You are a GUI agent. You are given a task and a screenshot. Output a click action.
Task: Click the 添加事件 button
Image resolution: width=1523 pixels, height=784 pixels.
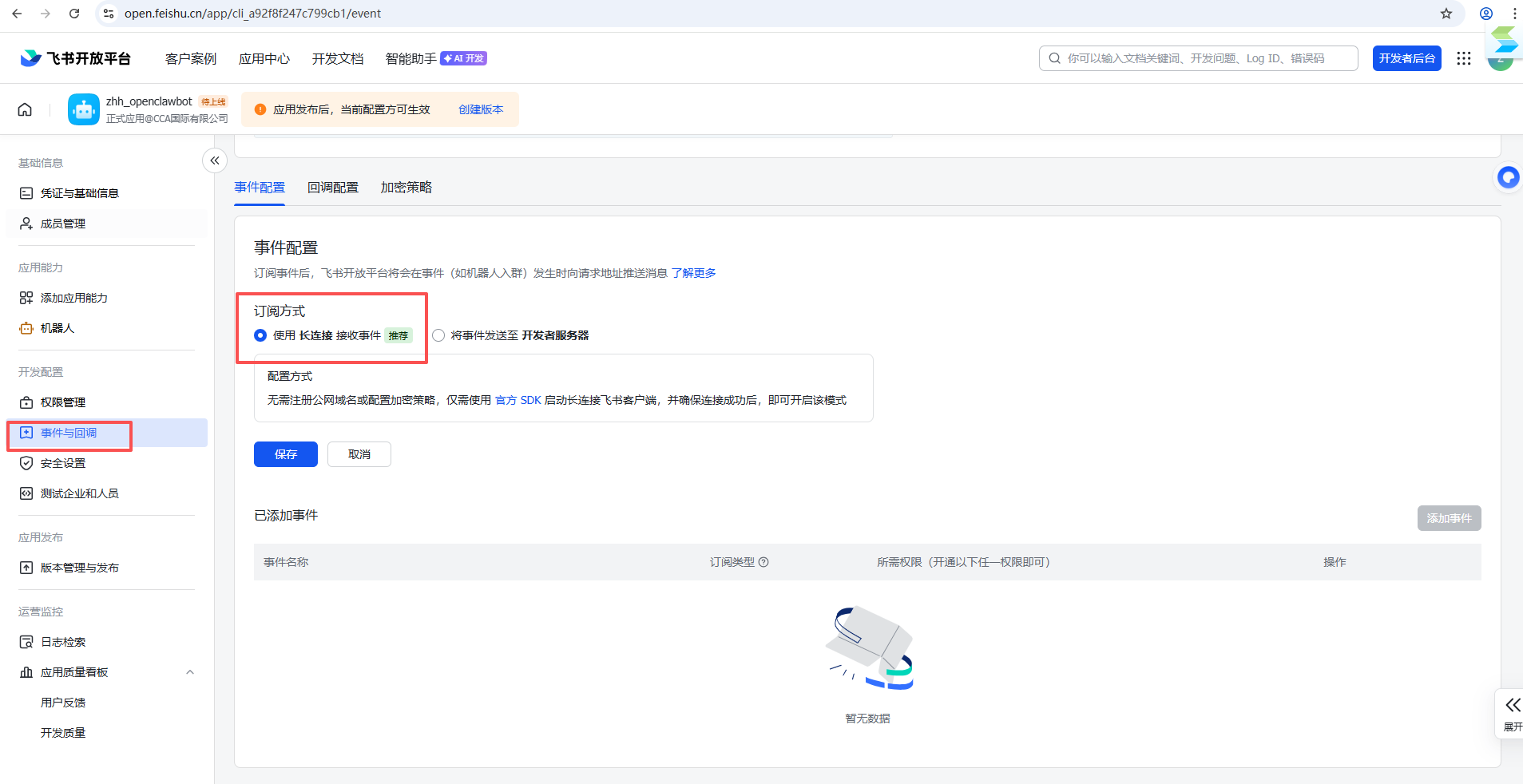coord(1450,518)
